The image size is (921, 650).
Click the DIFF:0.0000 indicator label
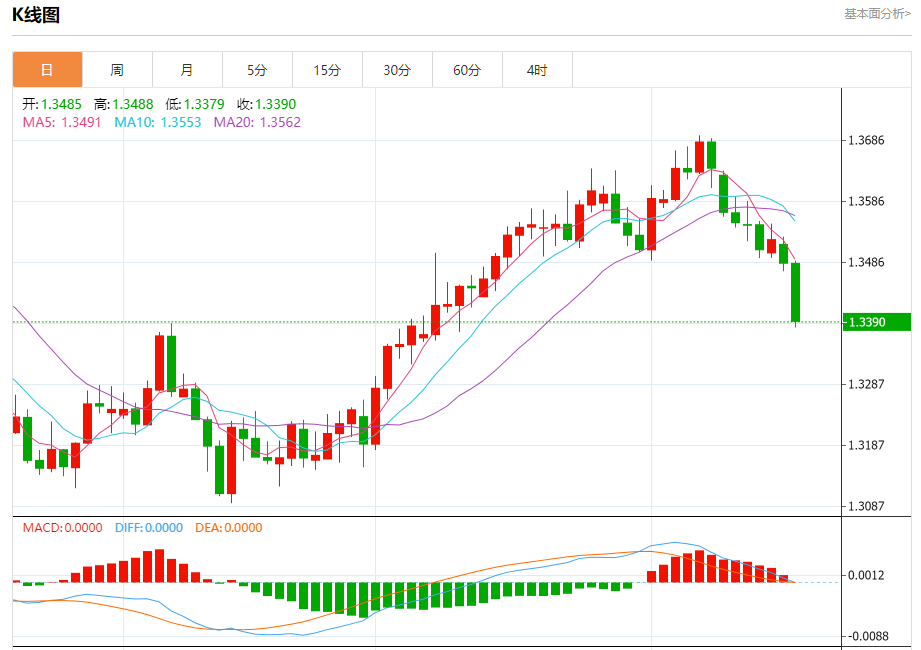tap(149, 528)
